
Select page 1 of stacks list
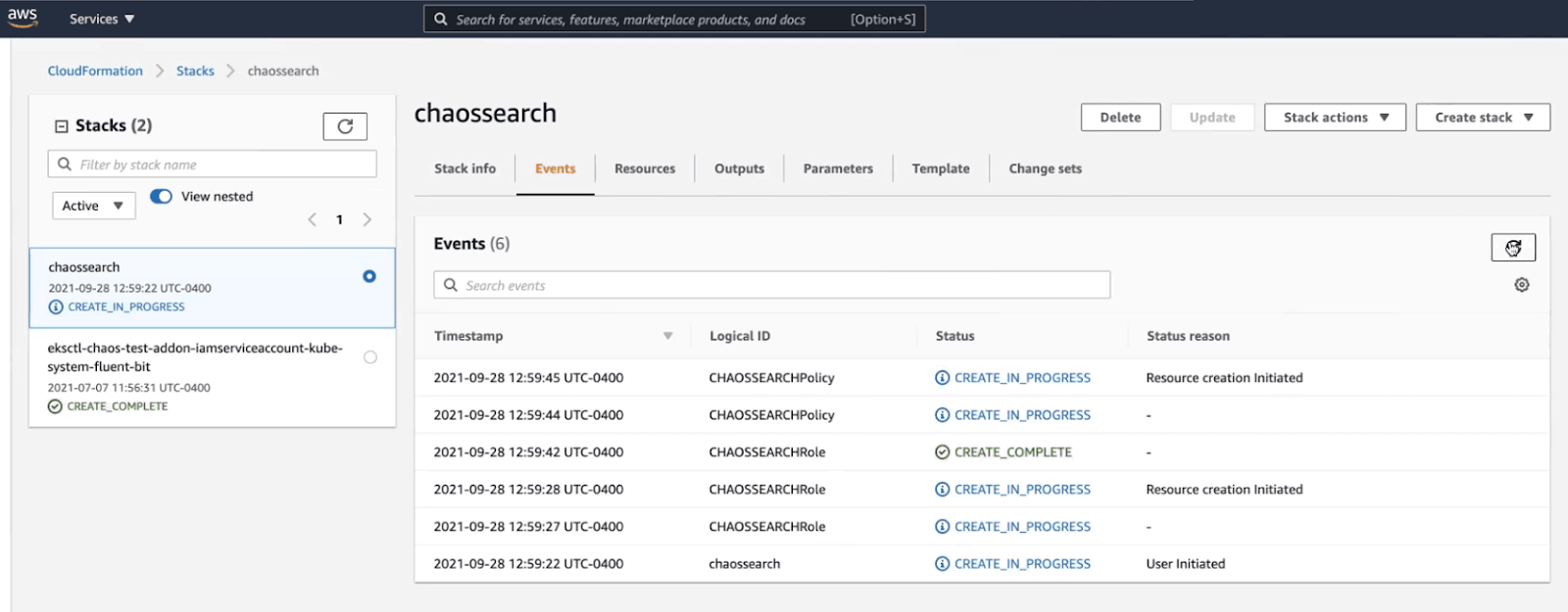point(339,219)
